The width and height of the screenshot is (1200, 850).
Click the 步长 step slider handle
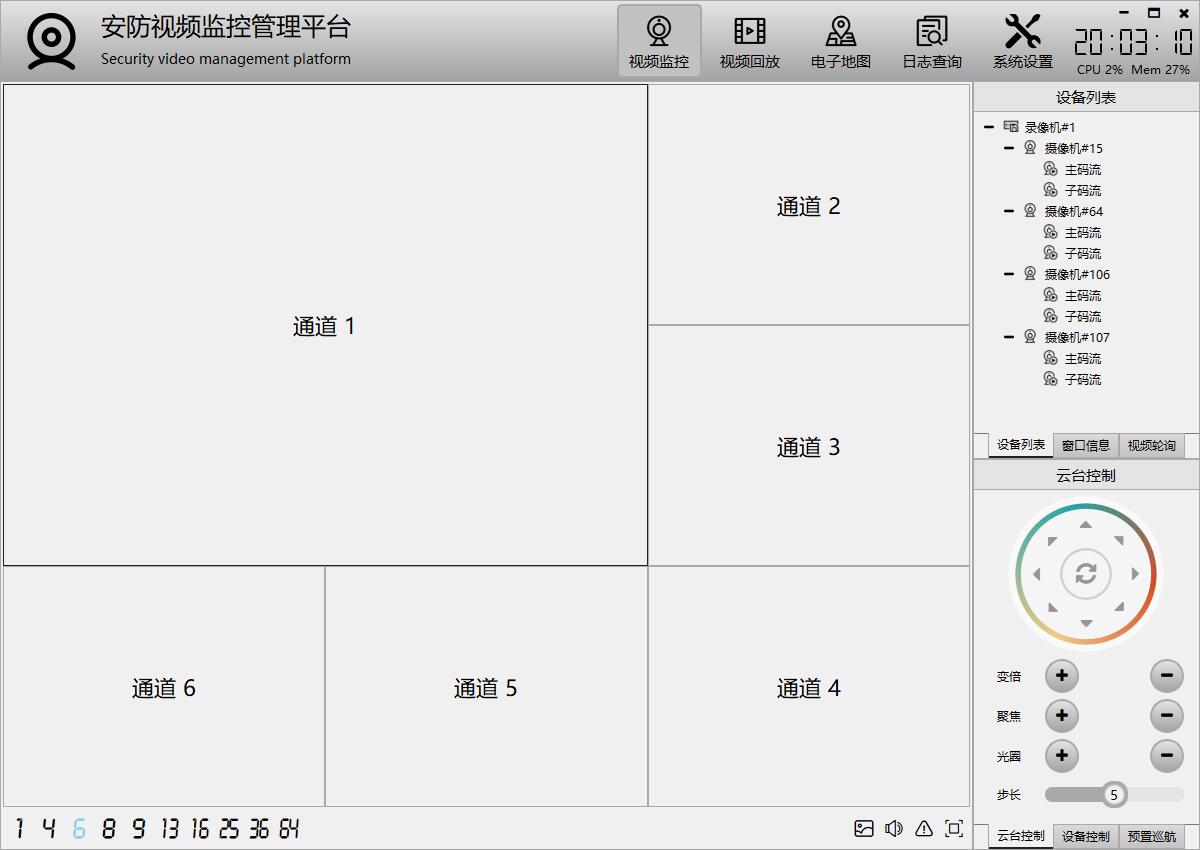1113,795
